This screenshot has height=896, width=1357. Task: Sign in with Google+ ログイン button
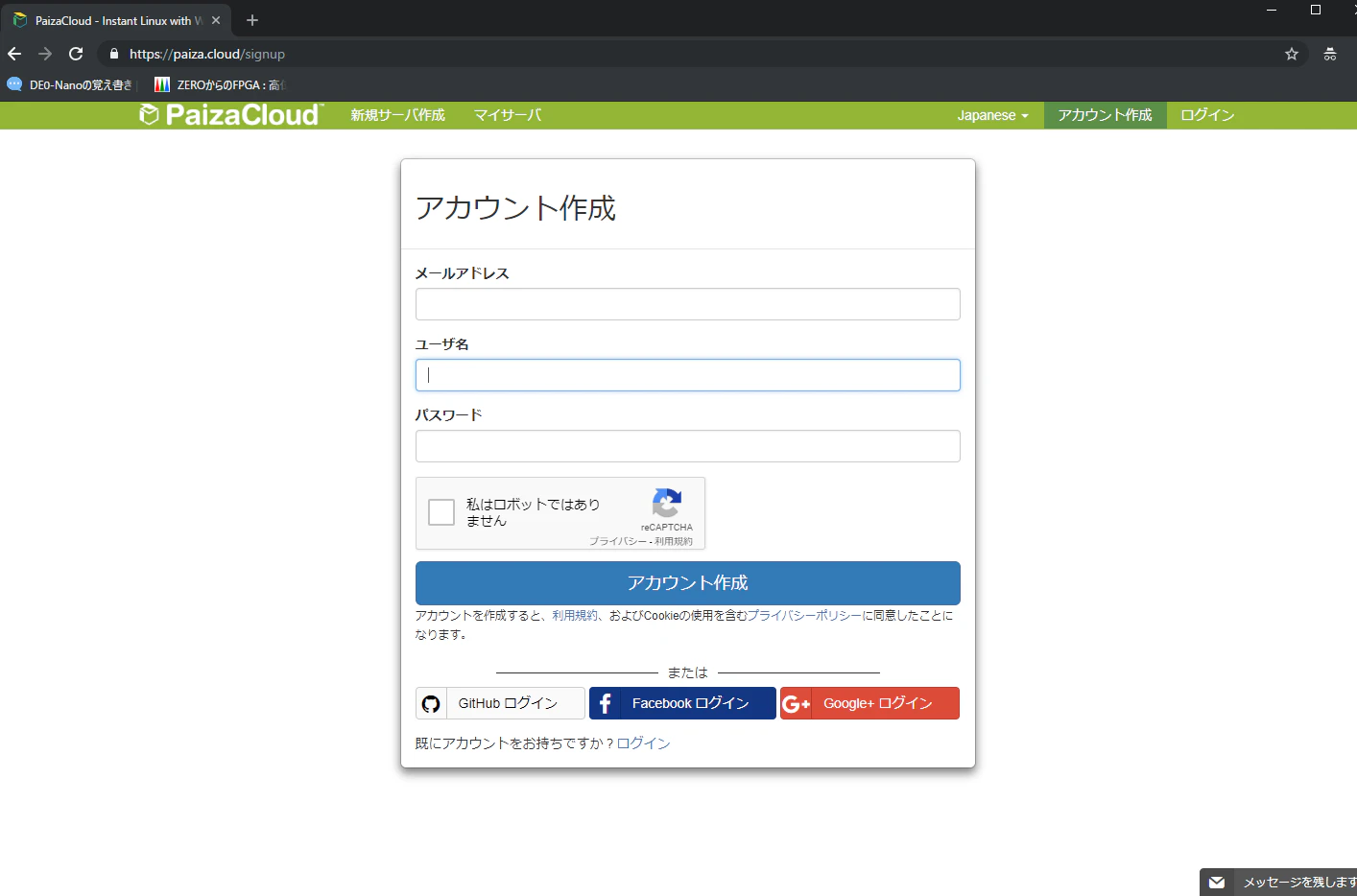(869, 703)
